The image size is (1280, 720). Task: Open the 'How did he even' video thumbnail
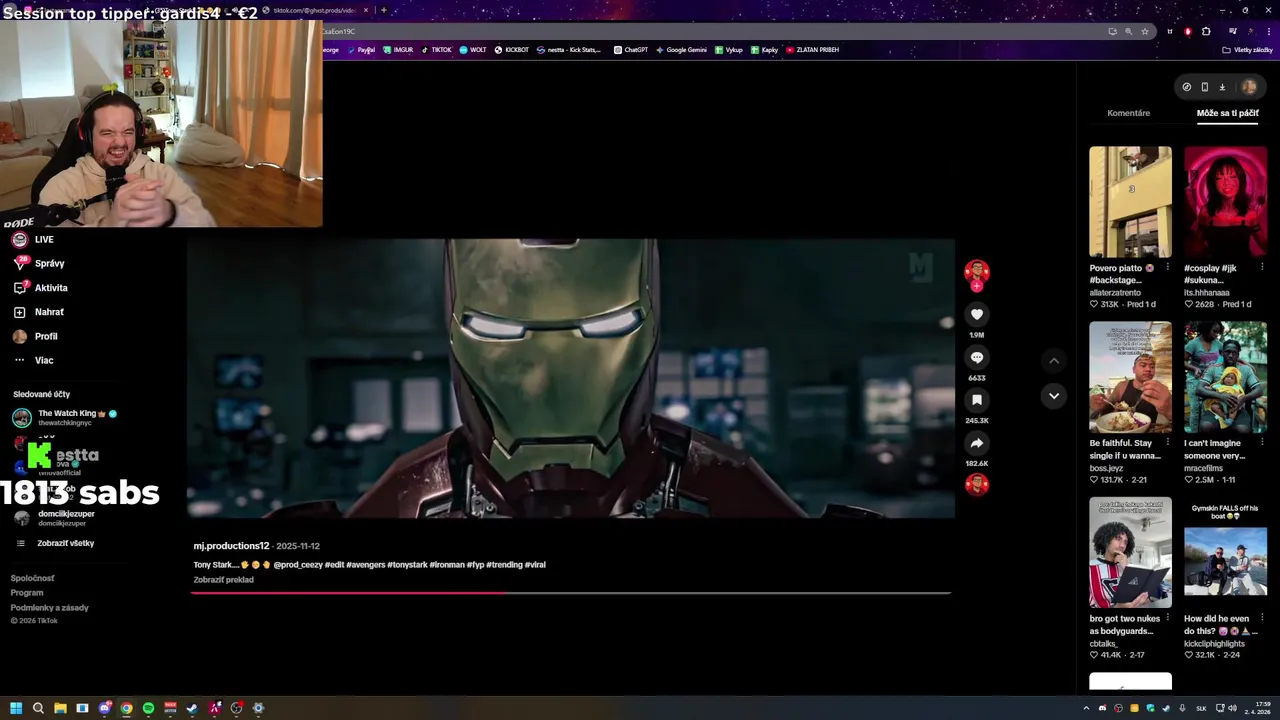tap(1225, 552)
